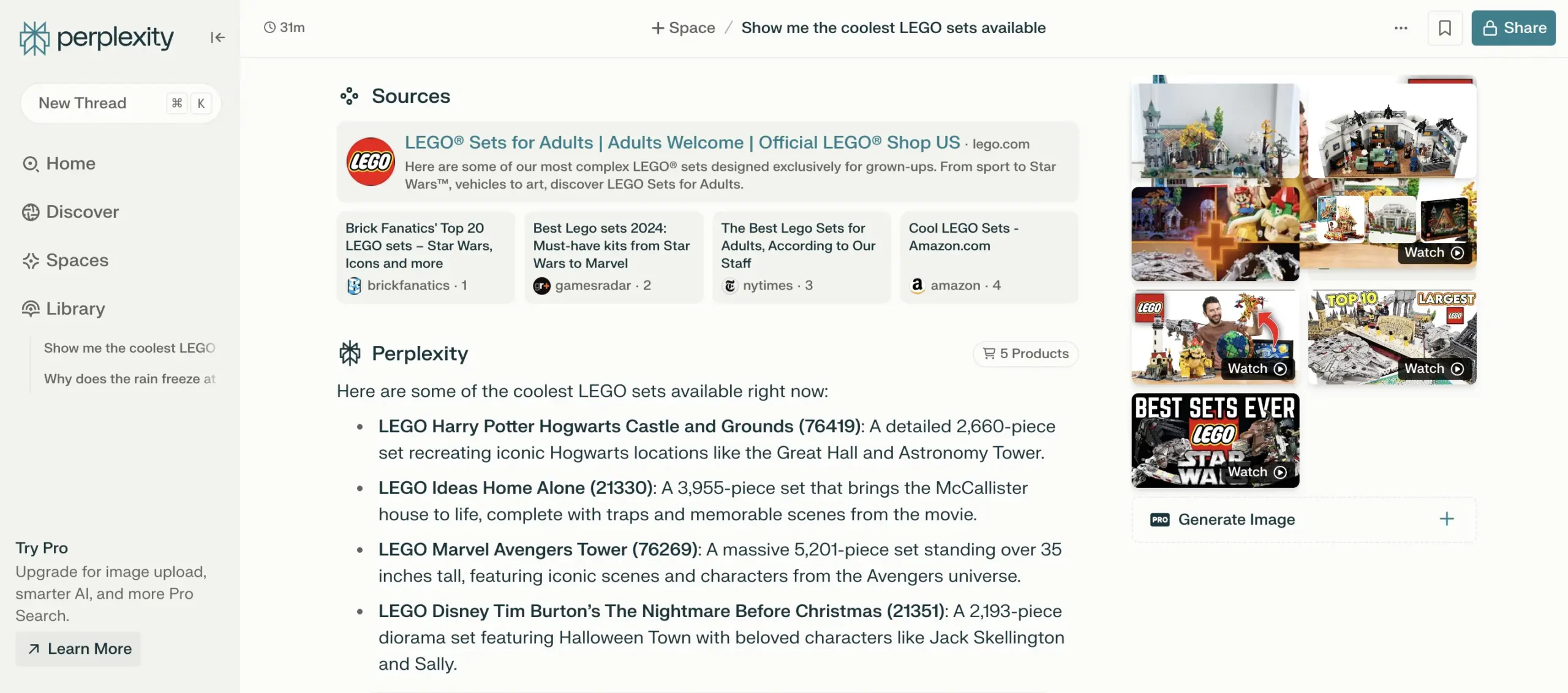
Task: Open the three-dots more options menu
Action: coord(1401,28)
